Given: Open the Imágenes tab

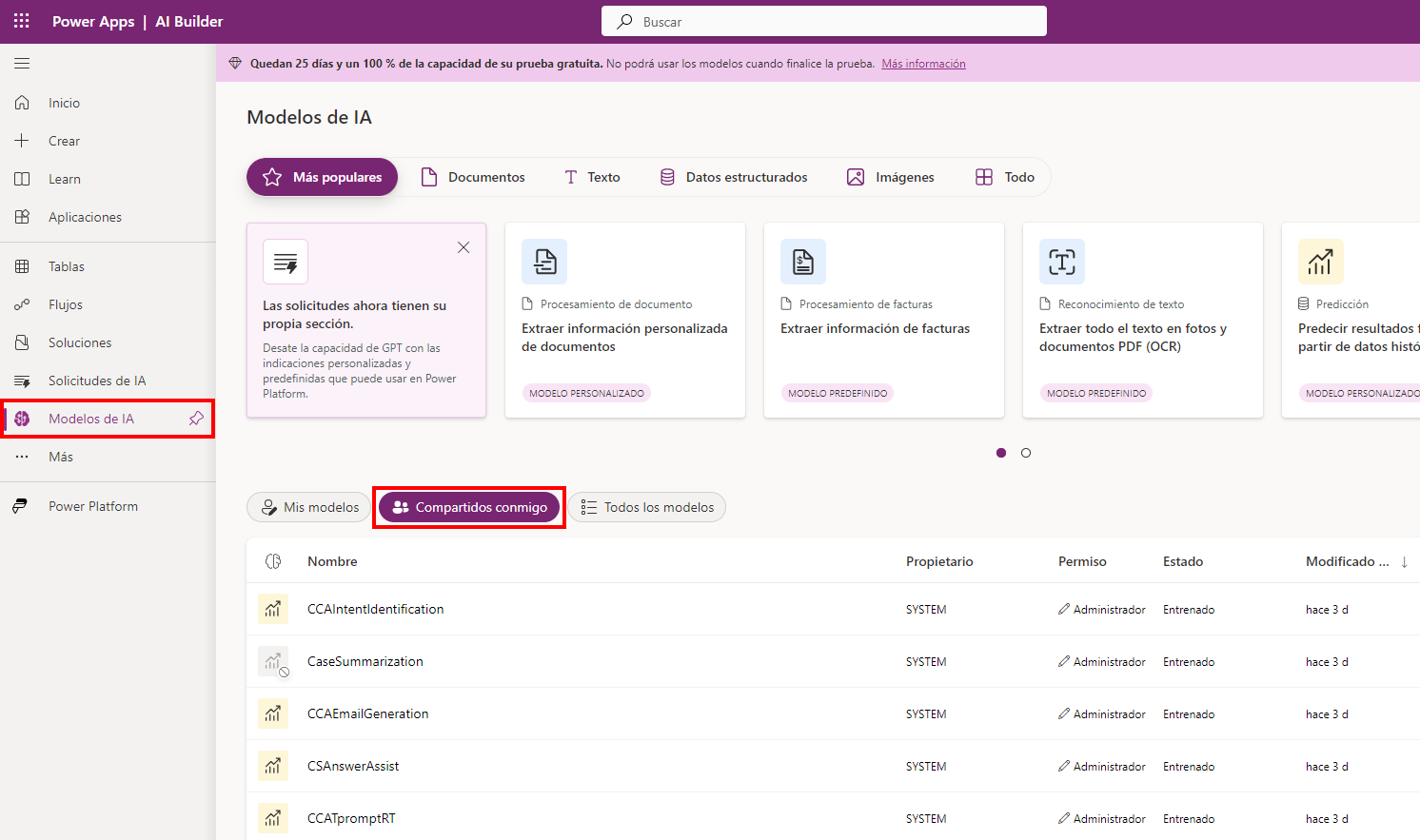Looking at the screenshot, I should 891,177.
